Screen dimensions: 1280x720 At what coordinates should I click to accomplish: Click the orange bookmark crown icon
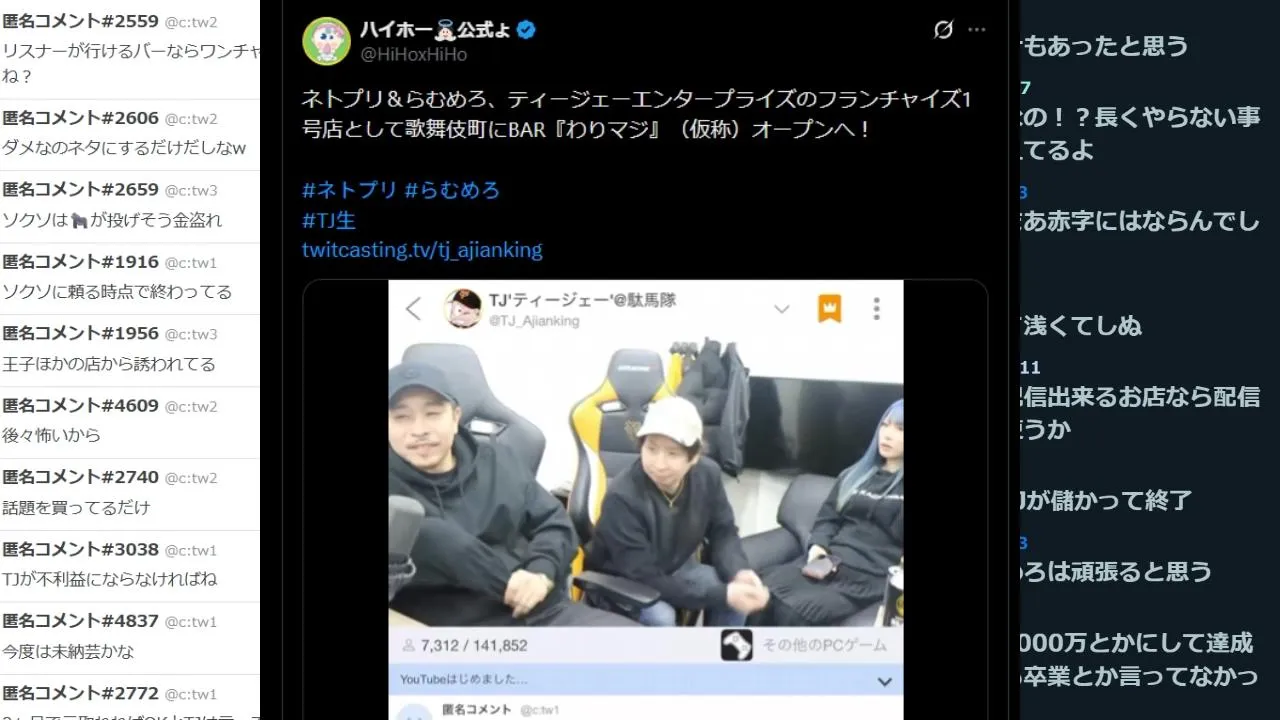829,308
